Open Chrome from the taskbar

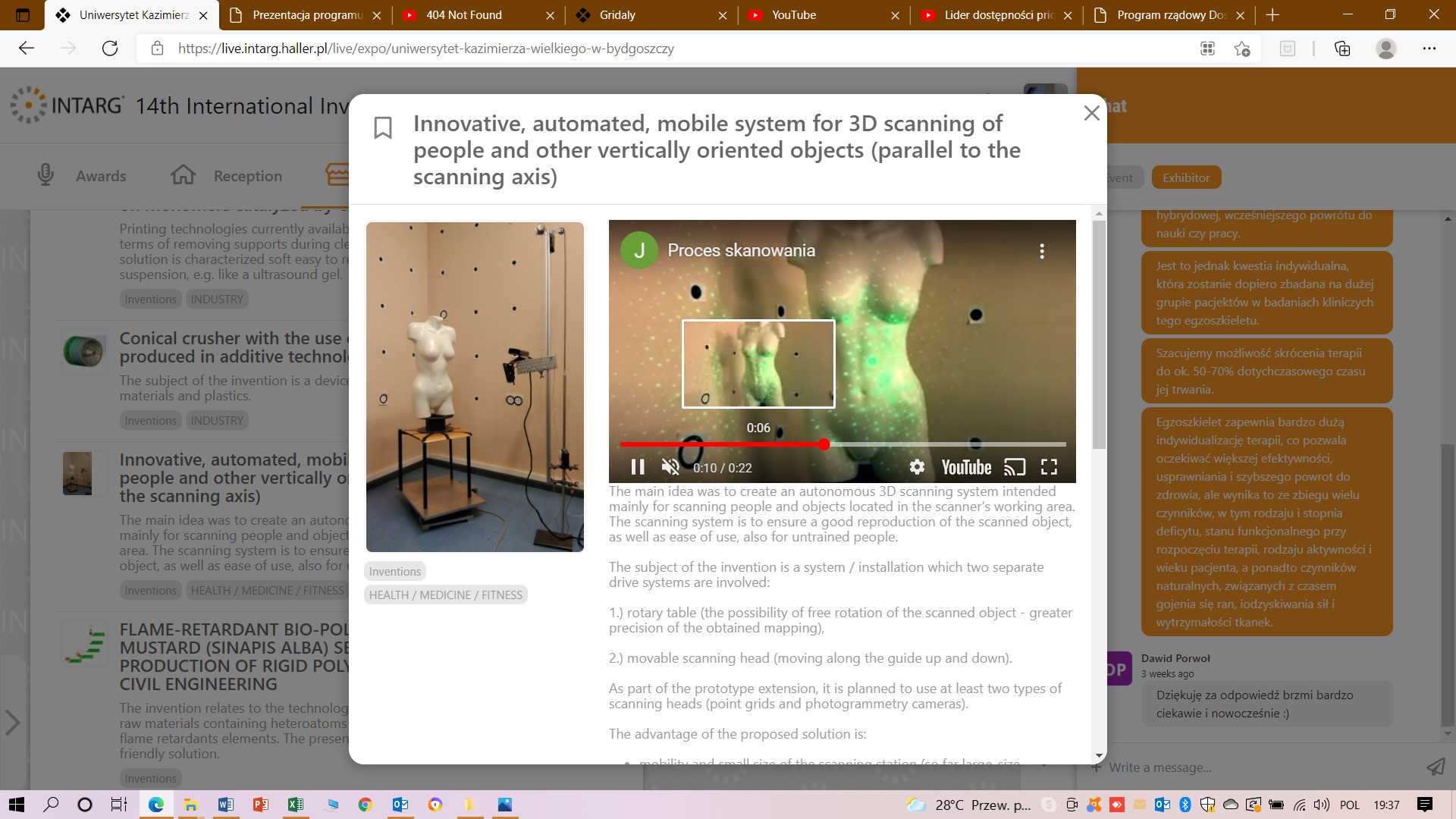point(365,805)
